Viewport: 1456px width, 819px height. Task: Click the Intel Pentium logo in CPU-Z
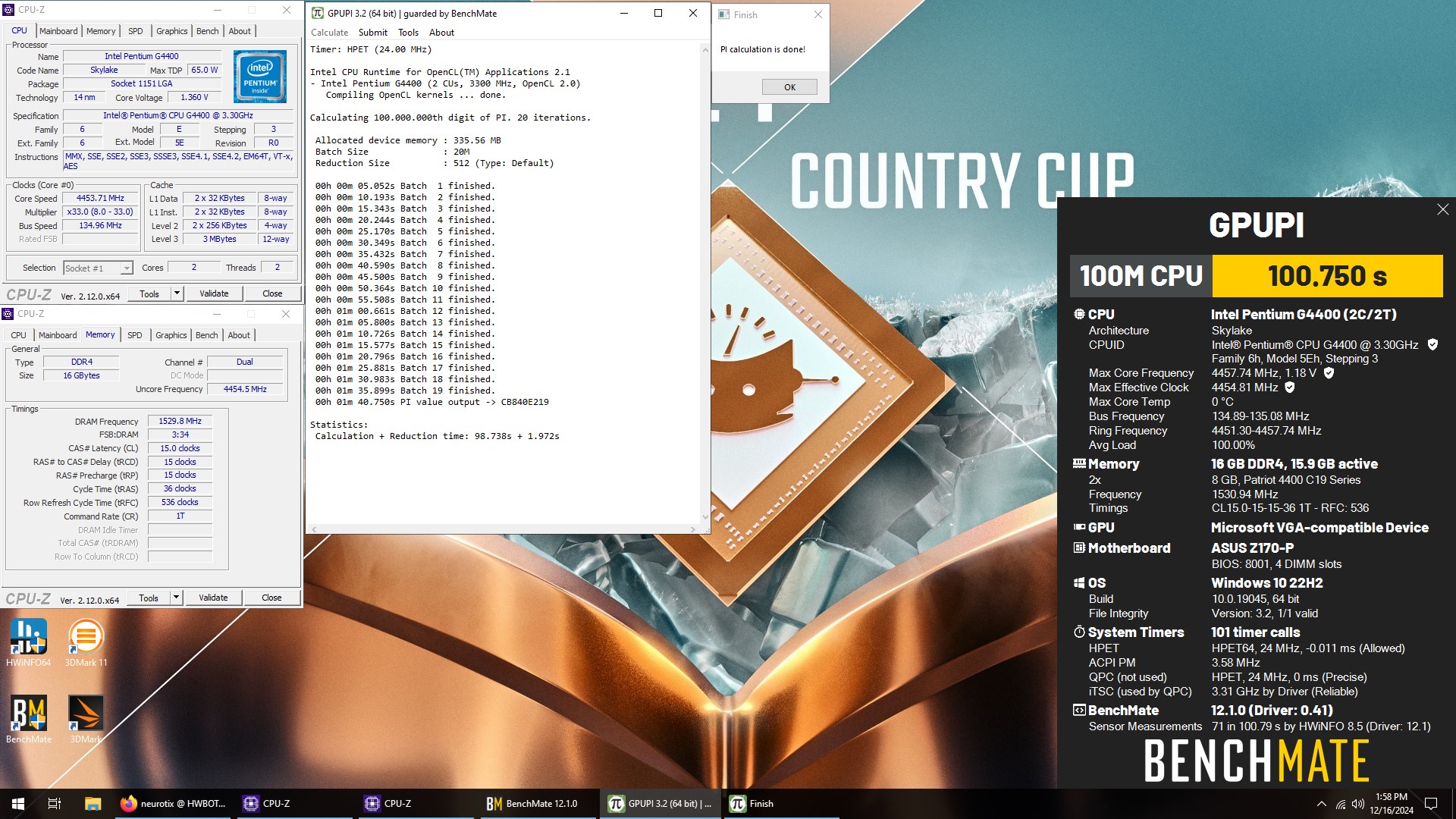(x=260, y=77)
